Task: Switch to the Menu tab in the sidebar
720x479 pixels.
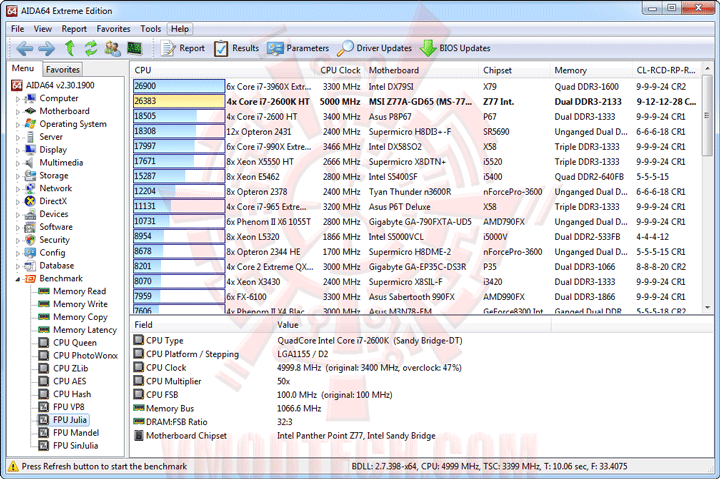Action: [x=23, y=68]
